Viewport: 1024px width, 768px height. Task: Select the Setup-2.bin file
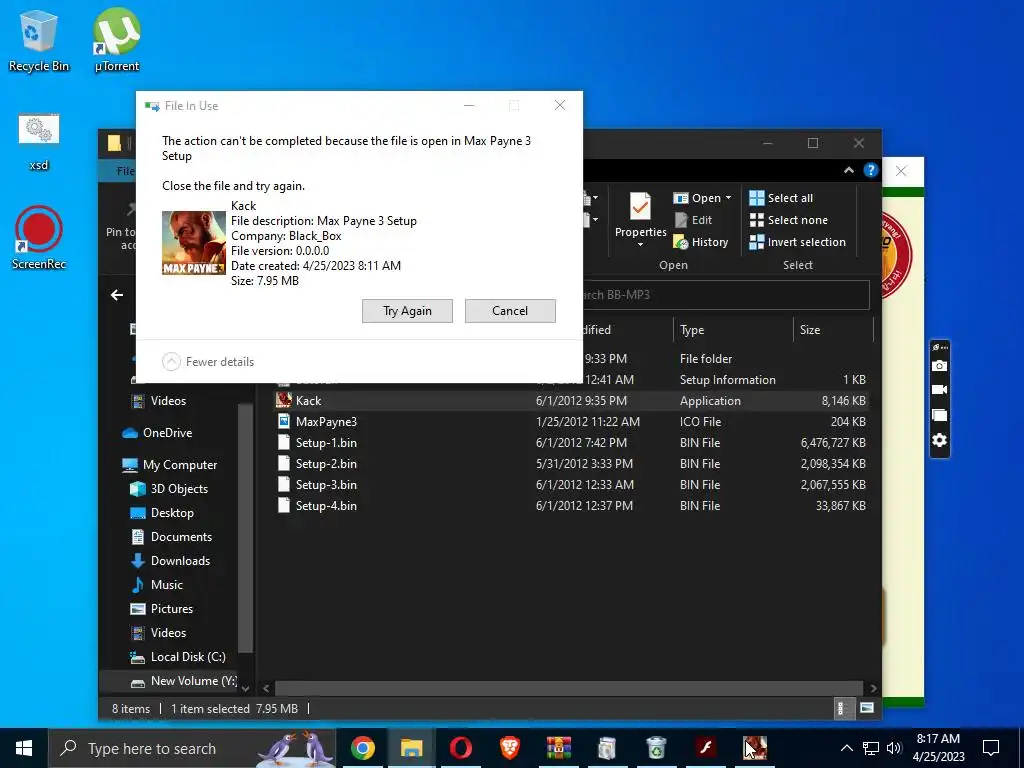(571, 464)
